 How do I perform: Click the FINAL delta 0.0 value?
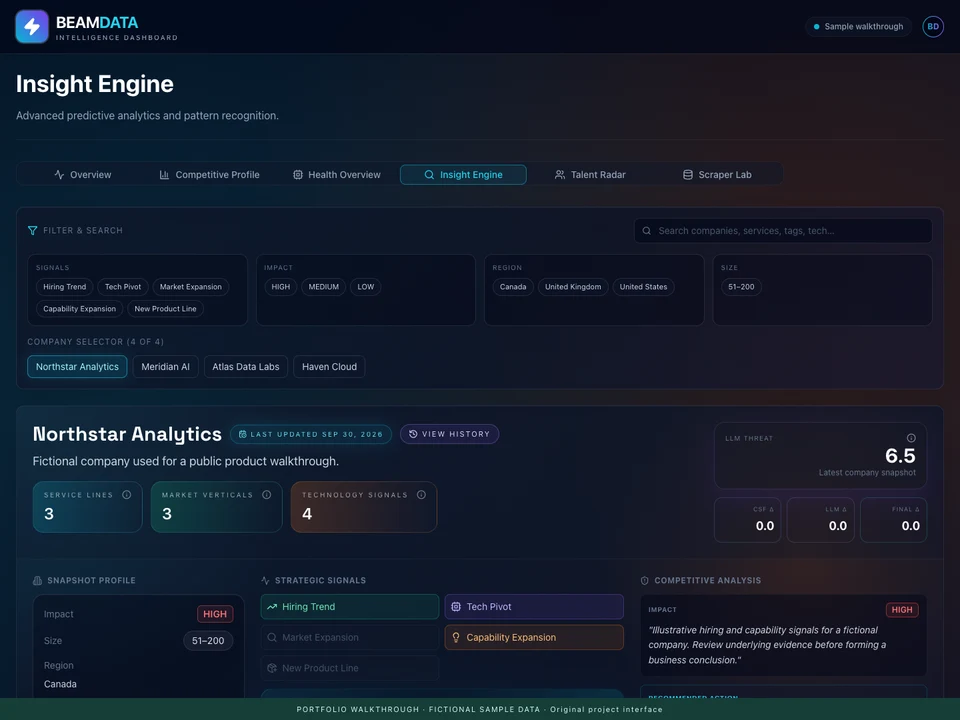(x=910, y=526)
